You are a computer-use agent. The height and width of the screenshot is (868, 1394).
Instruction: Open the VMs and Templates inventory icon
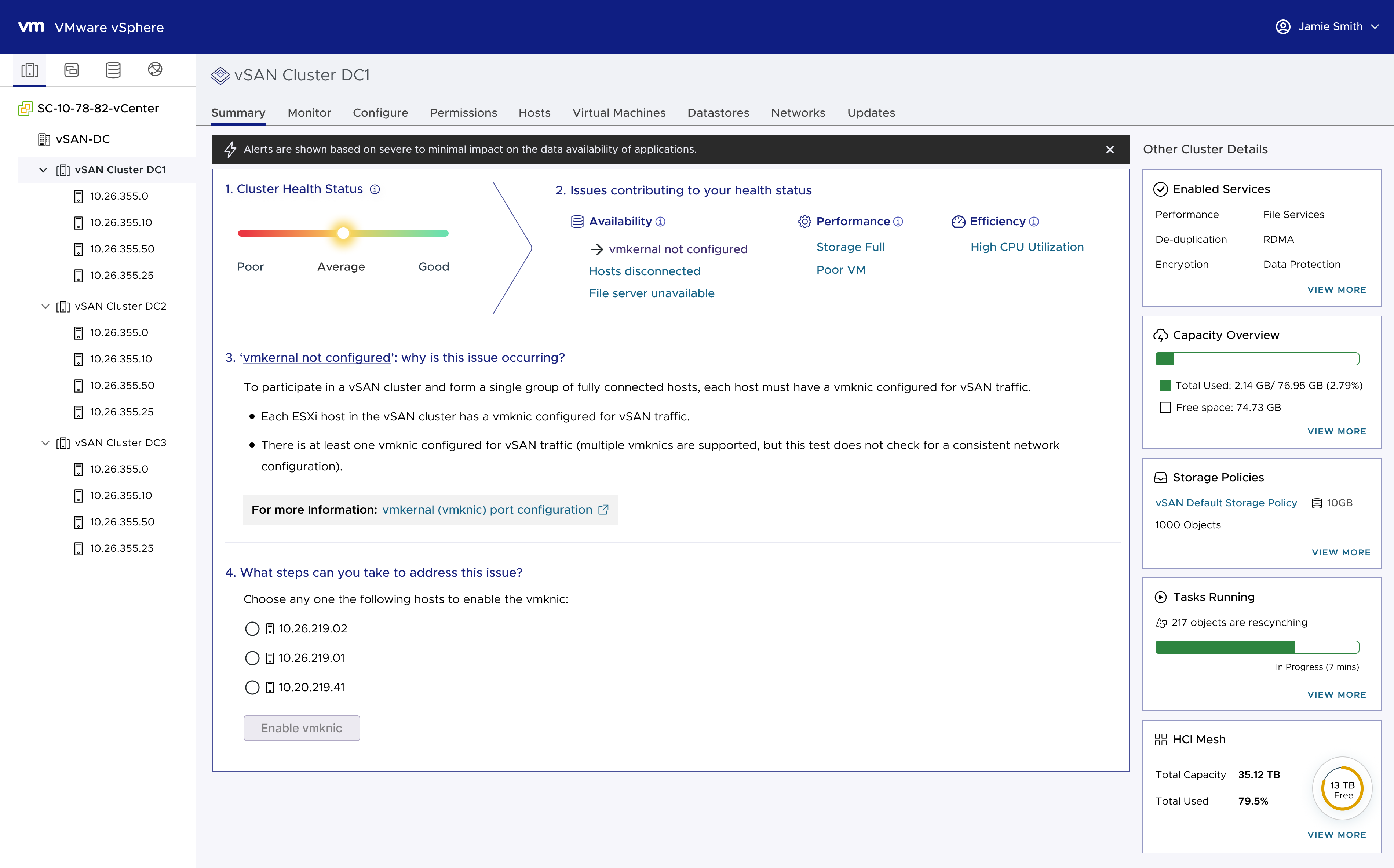click(71, 70)
